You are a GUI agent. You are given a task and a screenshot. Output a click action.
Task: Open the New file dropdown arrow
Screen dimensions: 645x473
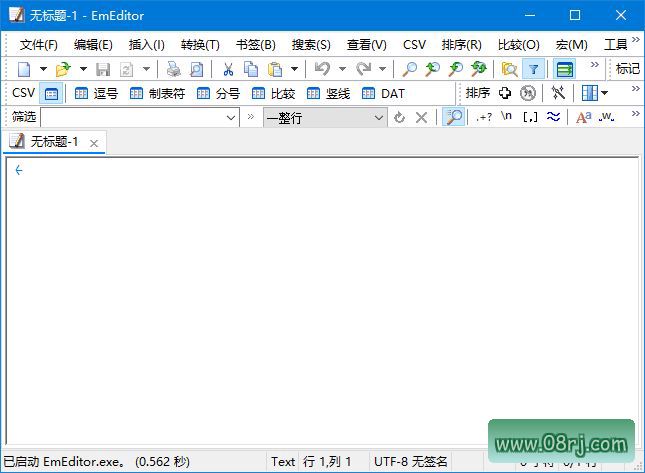pyautogui.click(x=43, y=69)
